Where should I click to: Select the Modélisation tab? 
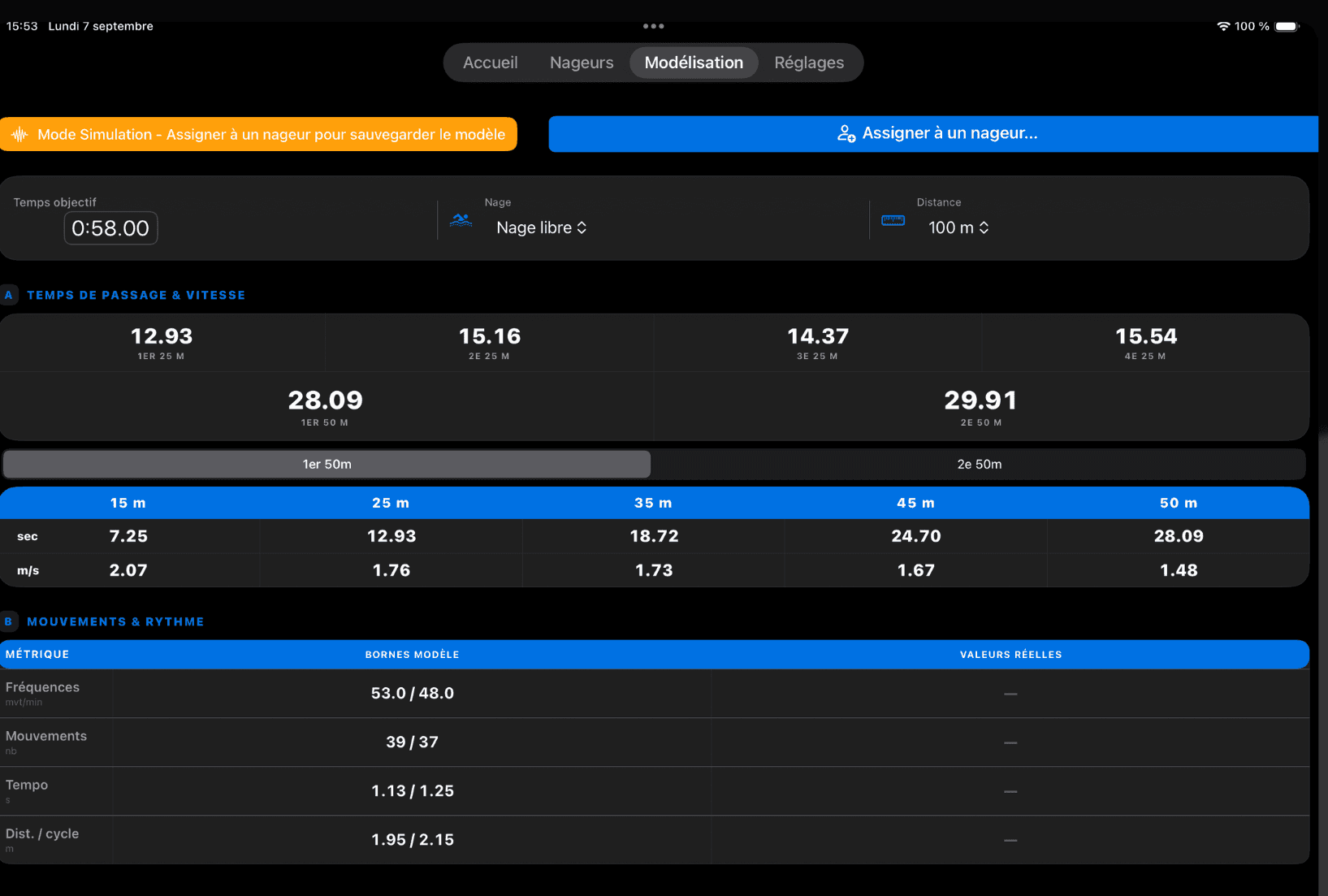coord(694,63)
